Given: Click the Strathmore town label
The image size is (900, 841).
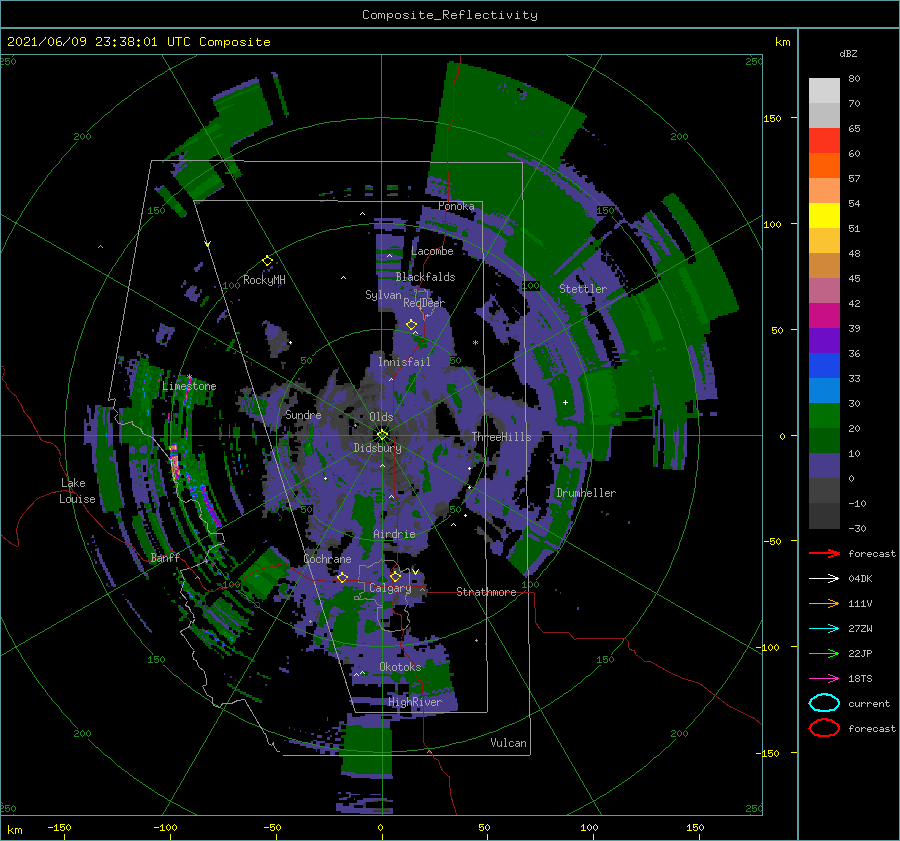Looking at the screenshot, I should tap(486, 592).
